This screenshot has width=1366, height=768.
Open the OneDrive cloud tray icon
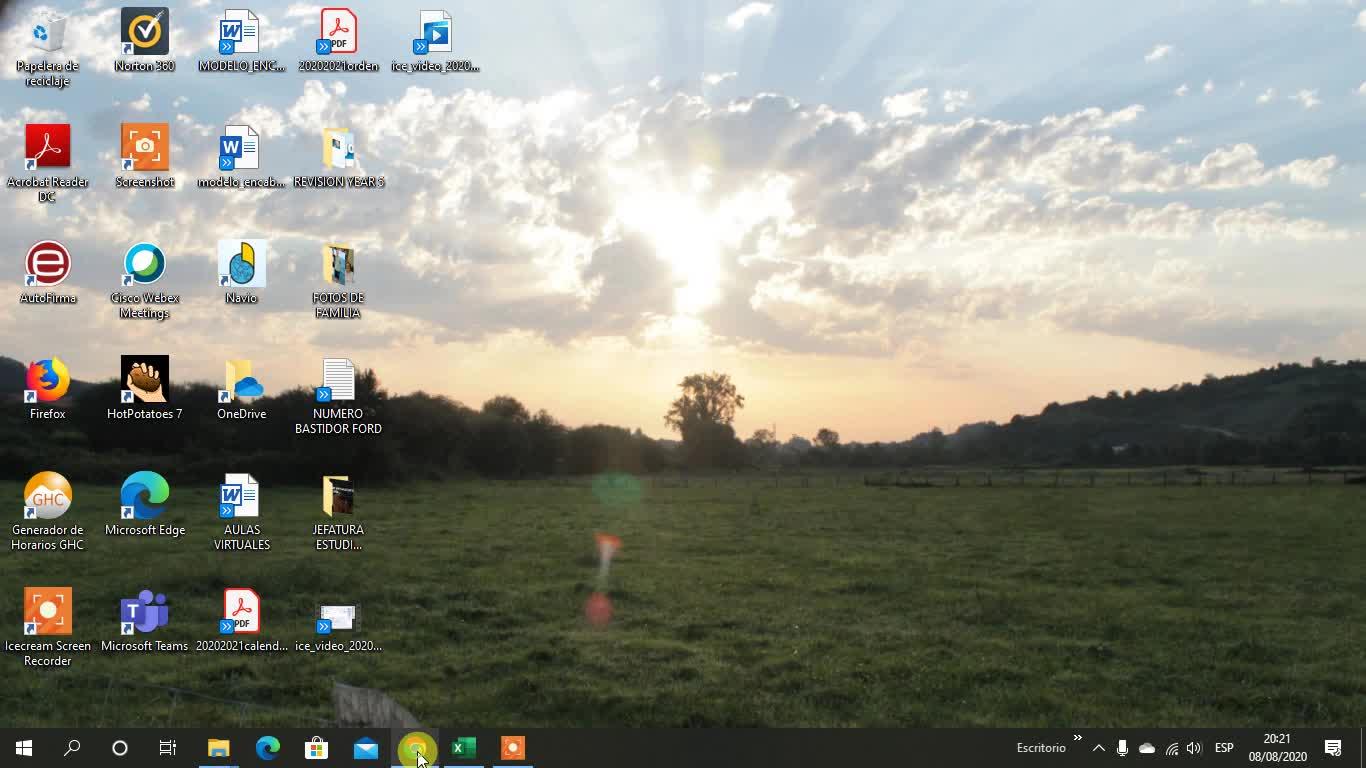click(1147, 748)
